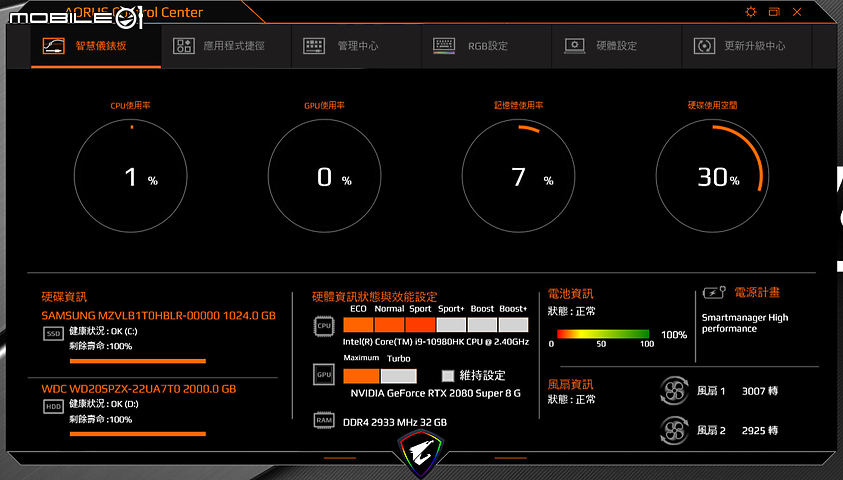Click the WDC HDD life progress bar
The height and width of the screenshot is (480, 843).
(138, 434)
